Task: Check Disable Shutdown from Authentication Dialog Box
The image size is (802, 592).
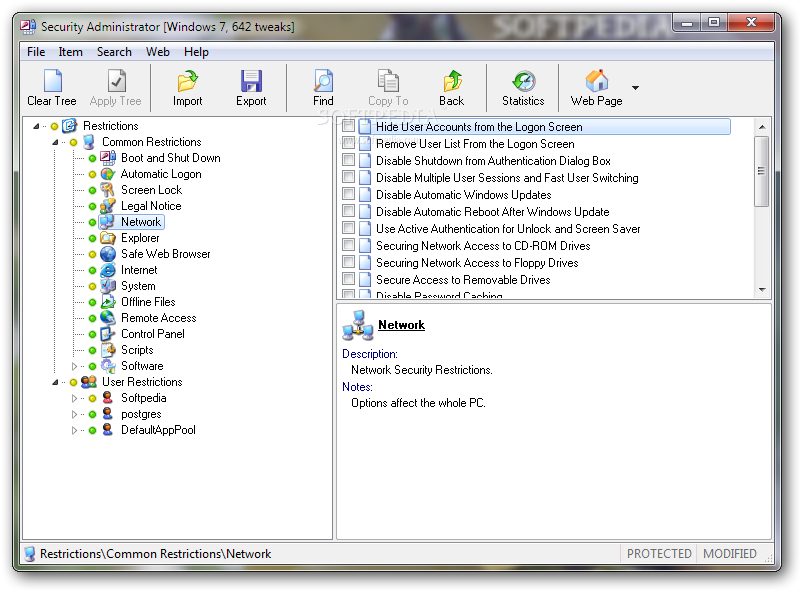Action: coord(349,160)
